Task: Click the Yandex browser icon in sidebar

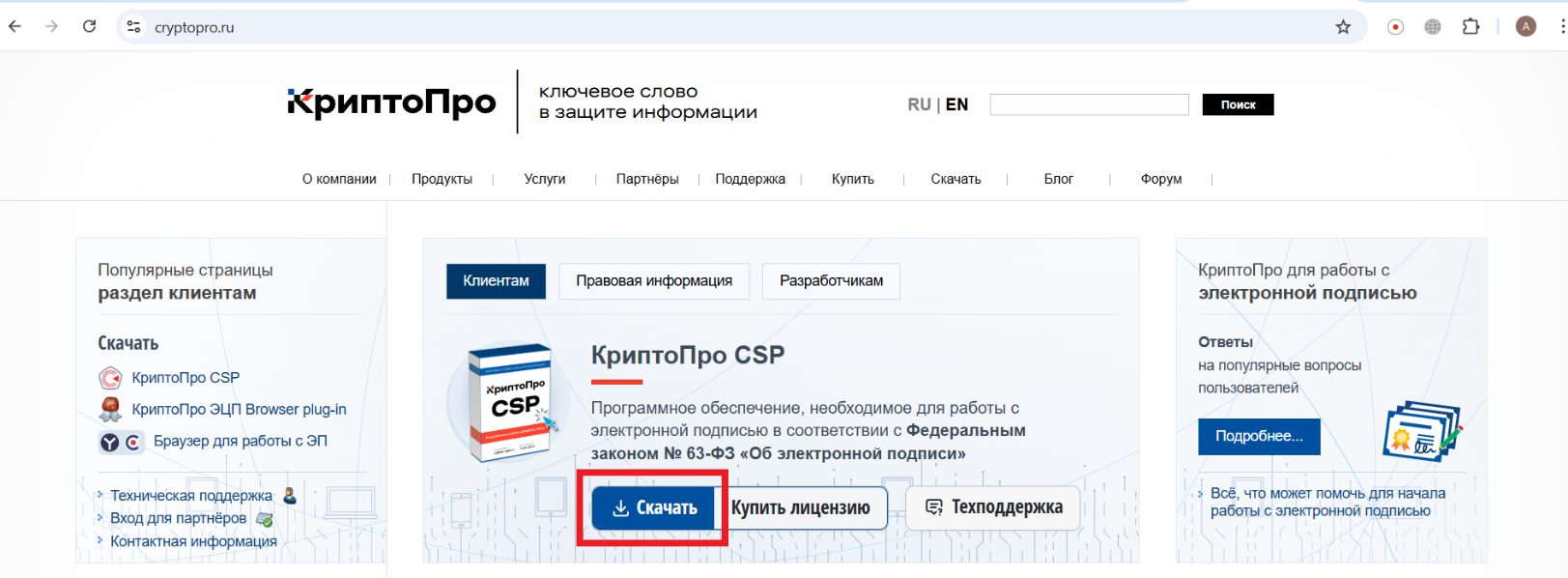Action: coord(110,442)
